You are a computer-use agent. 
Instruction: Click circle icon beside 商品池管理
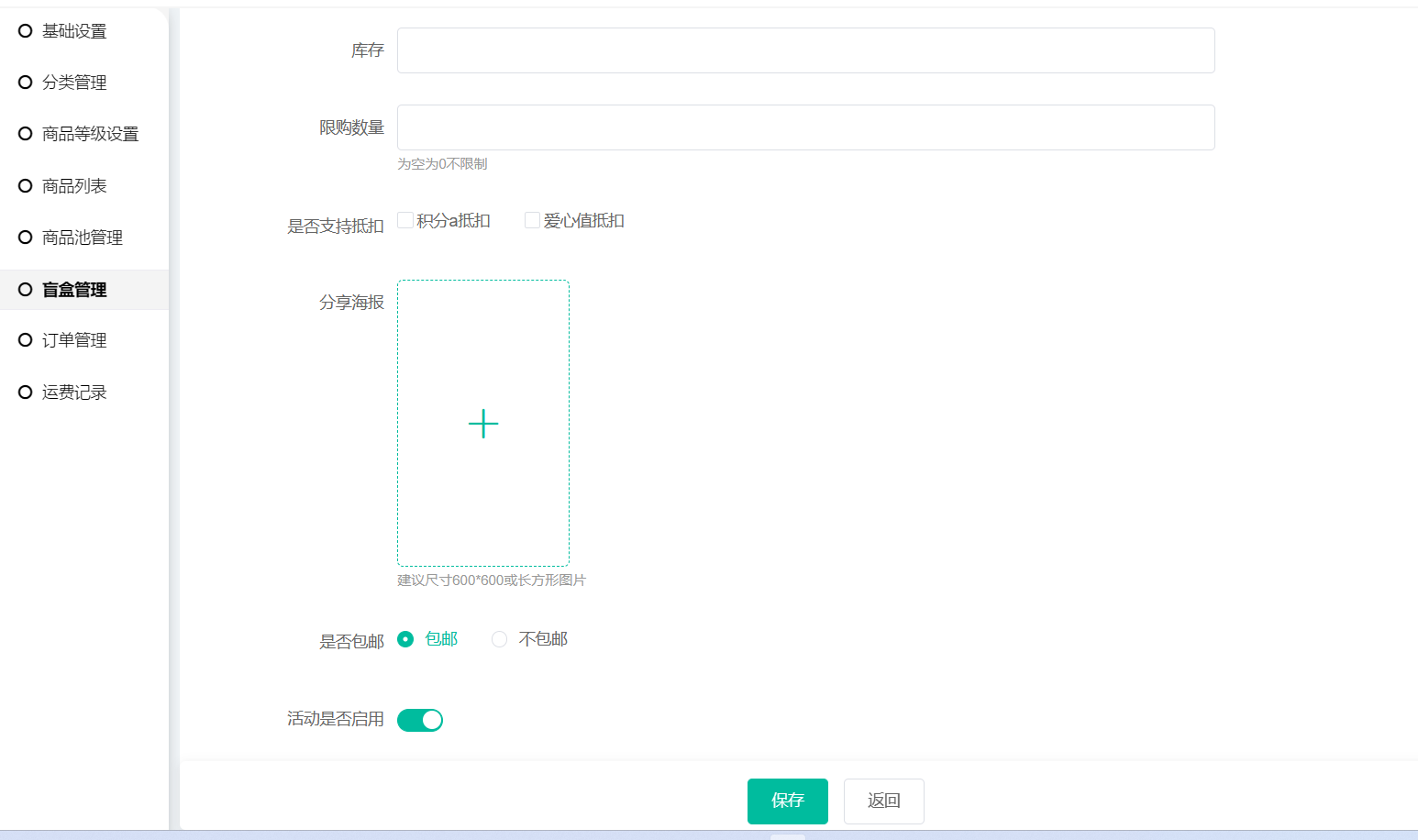(26, 238)
